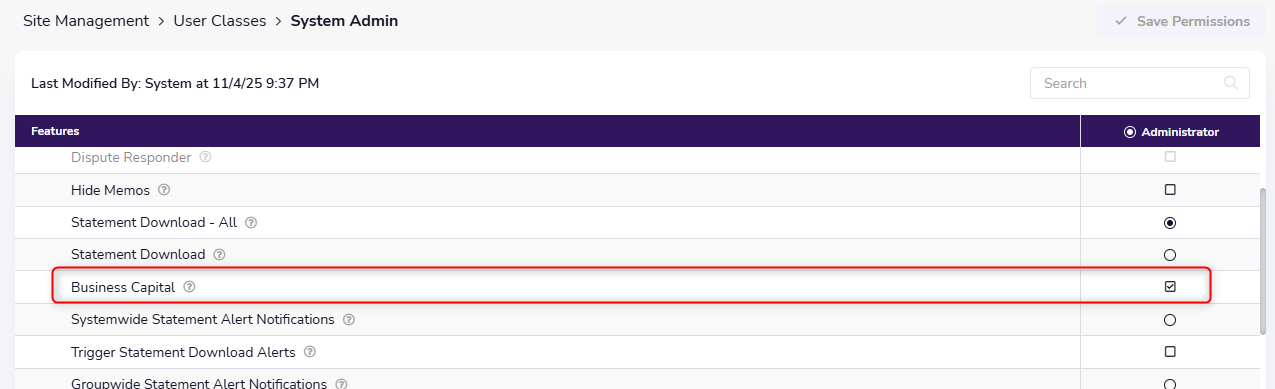Enable Trigger Statement Download Alerts checkbox
1275x389 pixels.
point(1170,352)
